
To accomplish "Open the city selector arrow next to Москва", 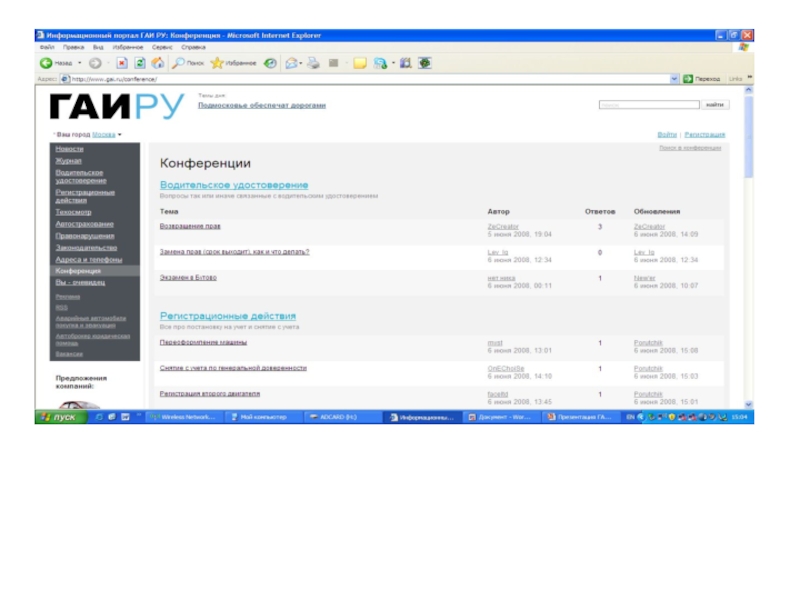I will coord(120,135).
